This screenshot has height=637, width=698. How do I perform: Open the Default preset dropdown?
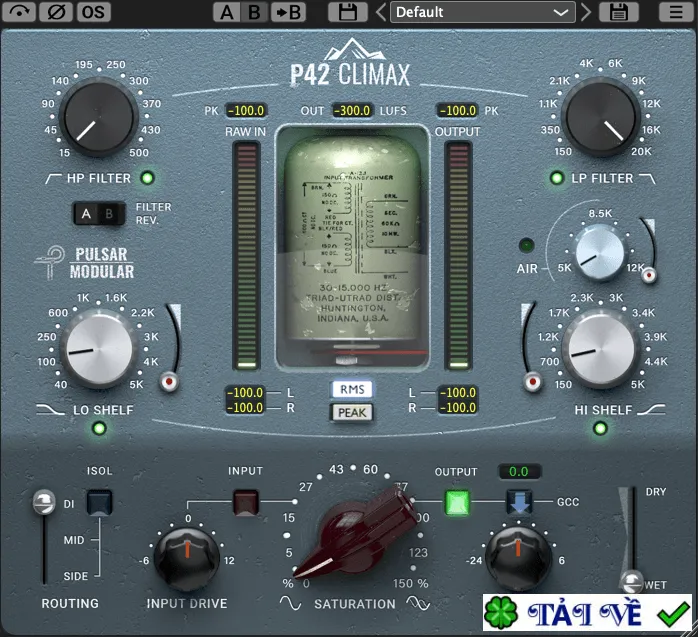483,12
